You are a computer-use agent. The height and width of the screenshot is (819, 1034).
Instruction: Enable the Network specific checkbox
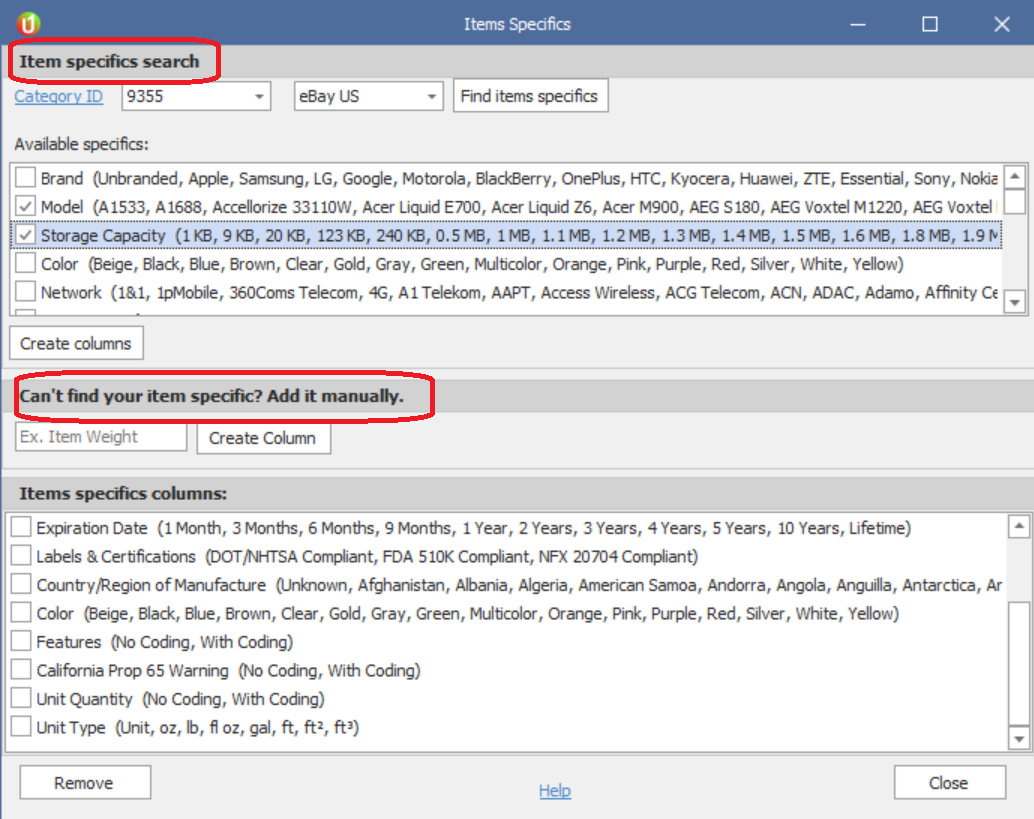[x=25, y=291]
